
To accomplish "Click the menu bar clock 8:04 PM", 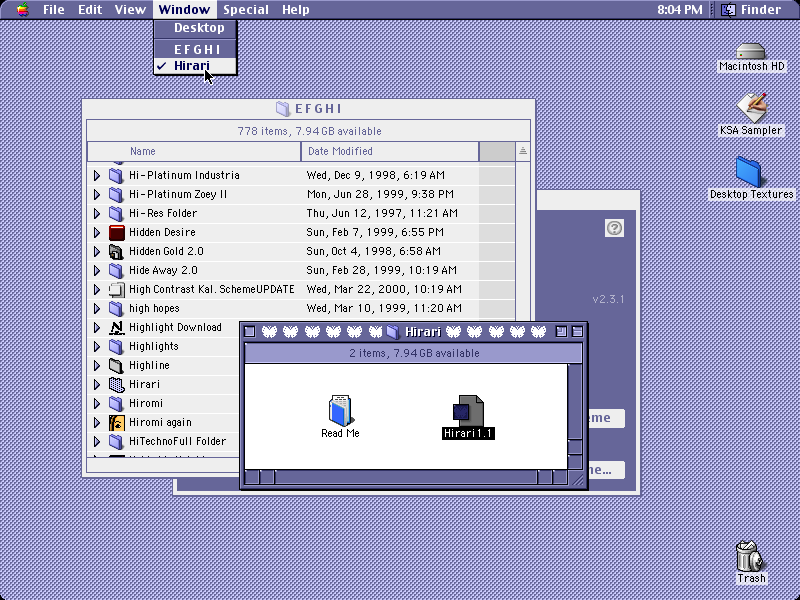I will [x=679, y=9].
